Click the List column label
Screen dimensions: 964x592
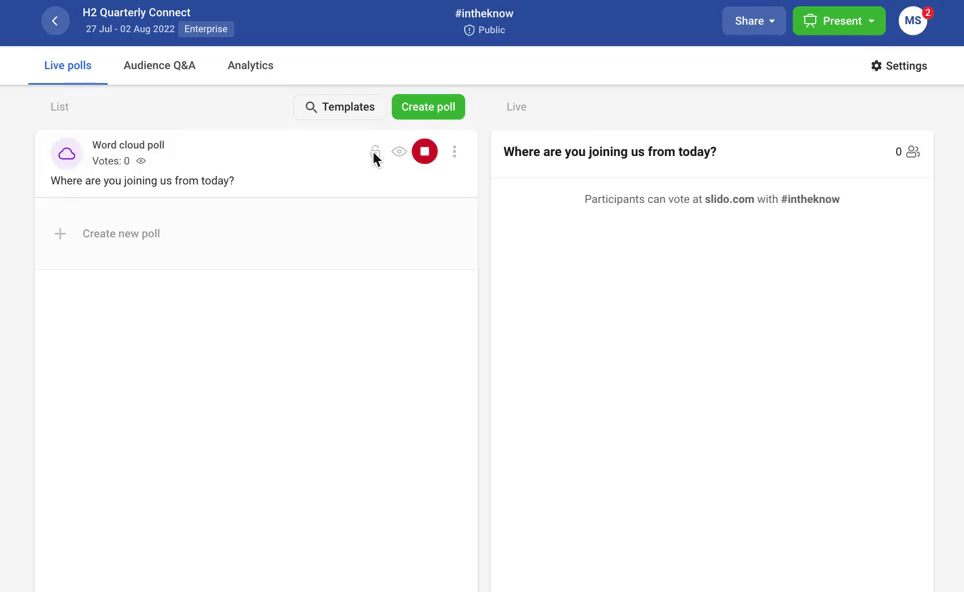tap(59, 107)
